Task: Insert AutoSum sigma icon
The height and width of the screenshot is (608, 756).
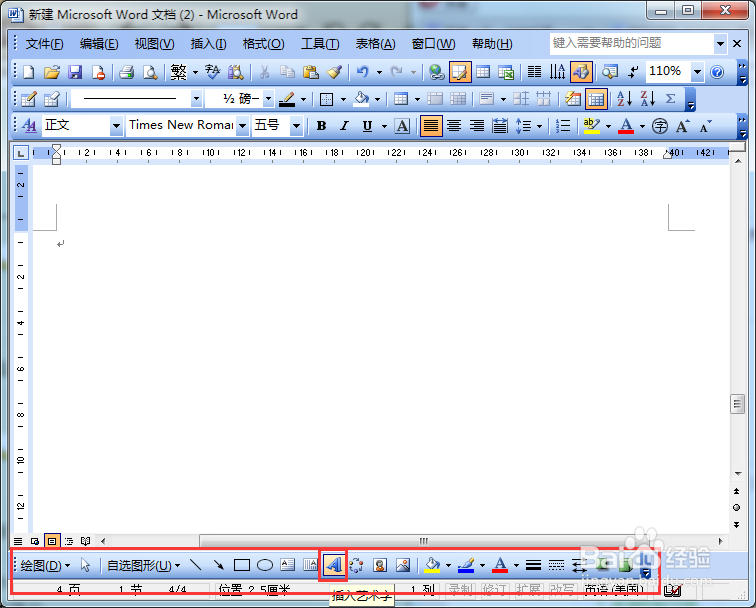Action: [670, 99]
